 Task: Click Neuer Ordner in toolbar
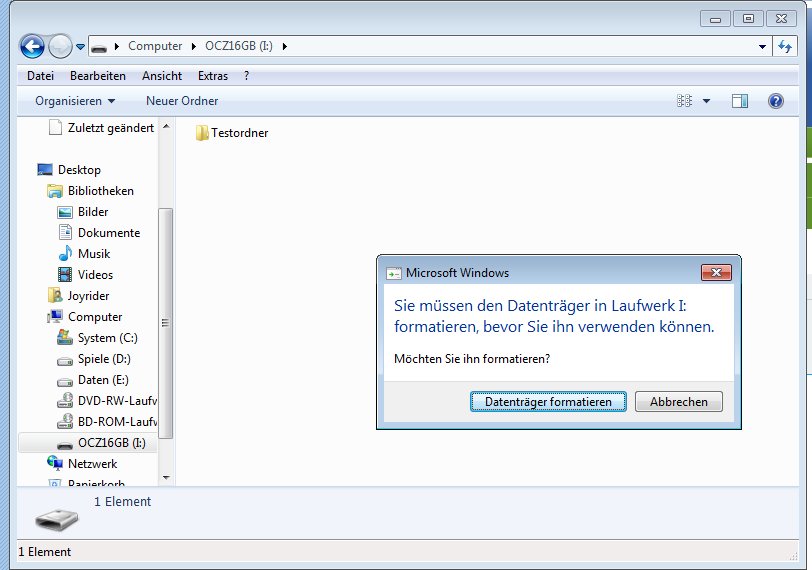182,101
